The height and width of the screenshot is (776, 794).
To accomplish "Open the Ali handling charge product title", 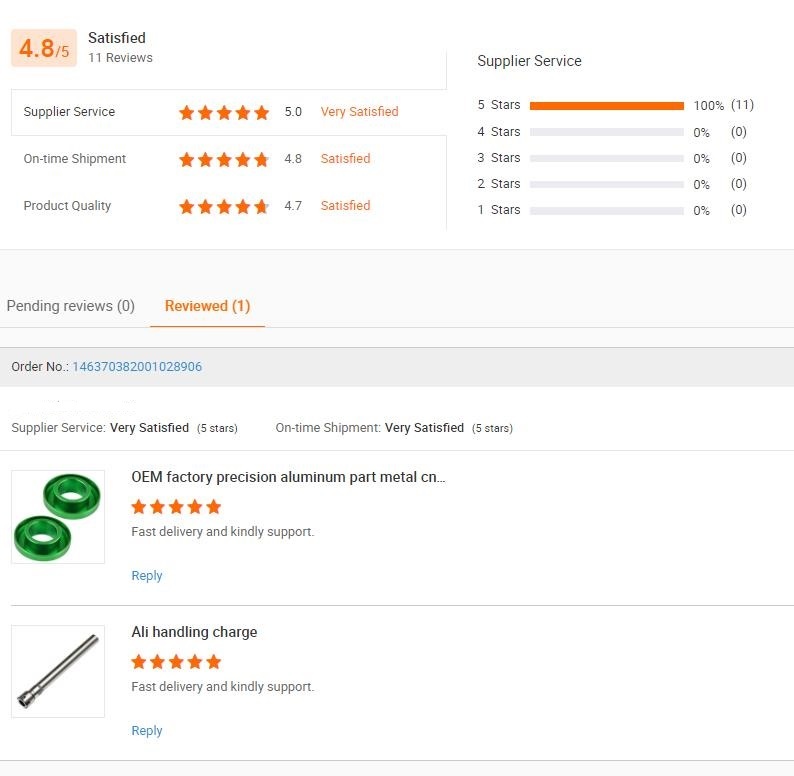I will pyautogui.click(x=194, y=632).
